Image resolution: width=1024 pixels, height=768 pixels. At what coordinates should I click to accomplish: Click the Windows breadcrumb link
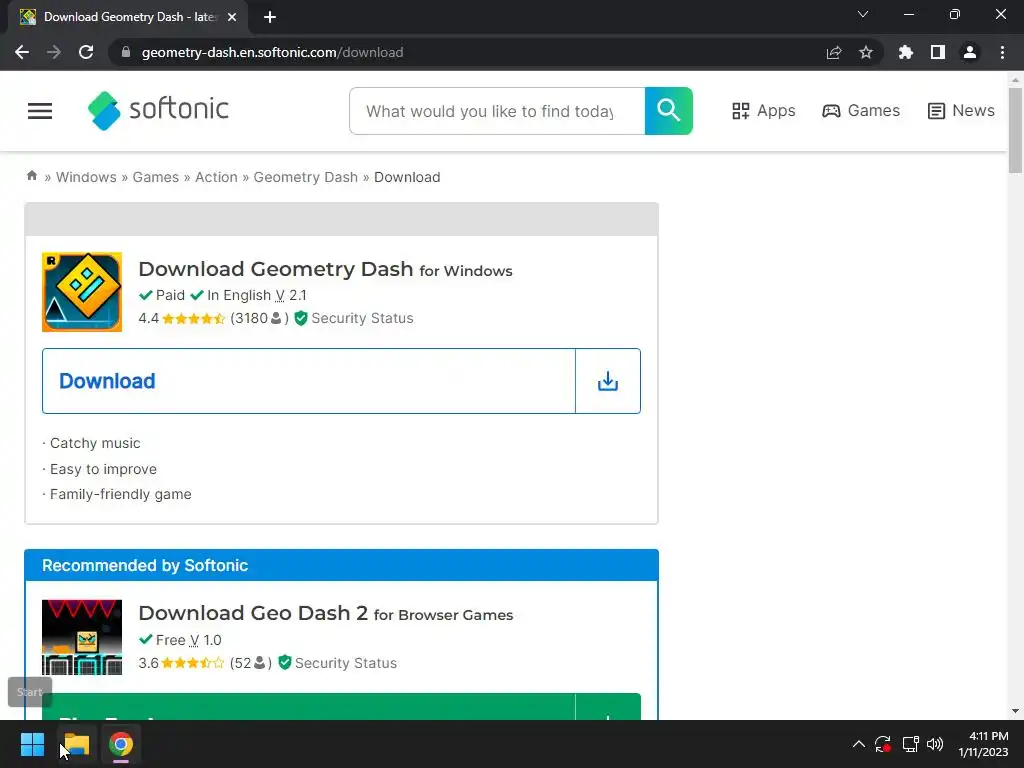point(86,177)
